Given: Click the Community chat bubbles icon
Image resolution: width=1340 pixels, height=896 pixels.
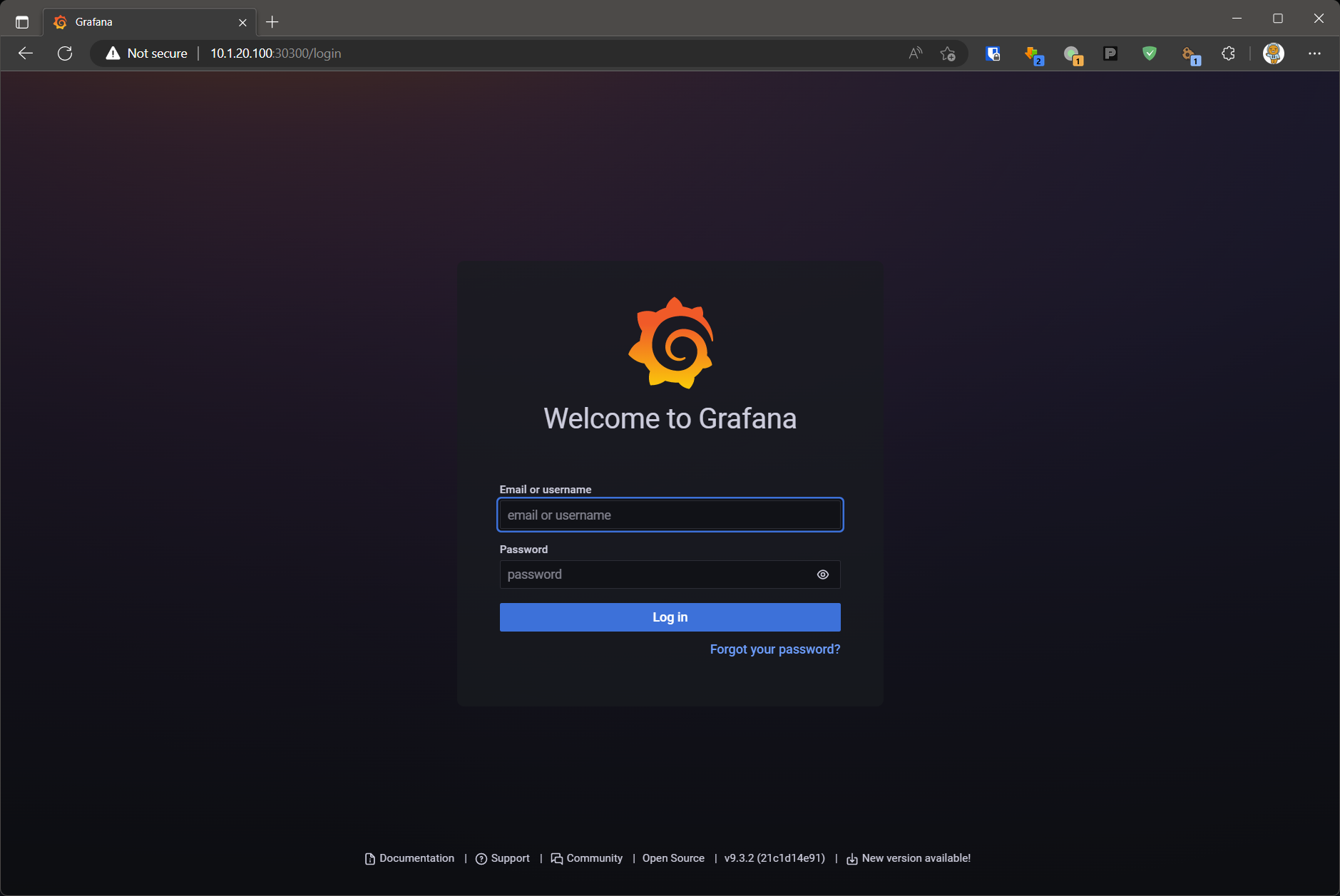Looking at the screenshot, I should pos(557,859).
